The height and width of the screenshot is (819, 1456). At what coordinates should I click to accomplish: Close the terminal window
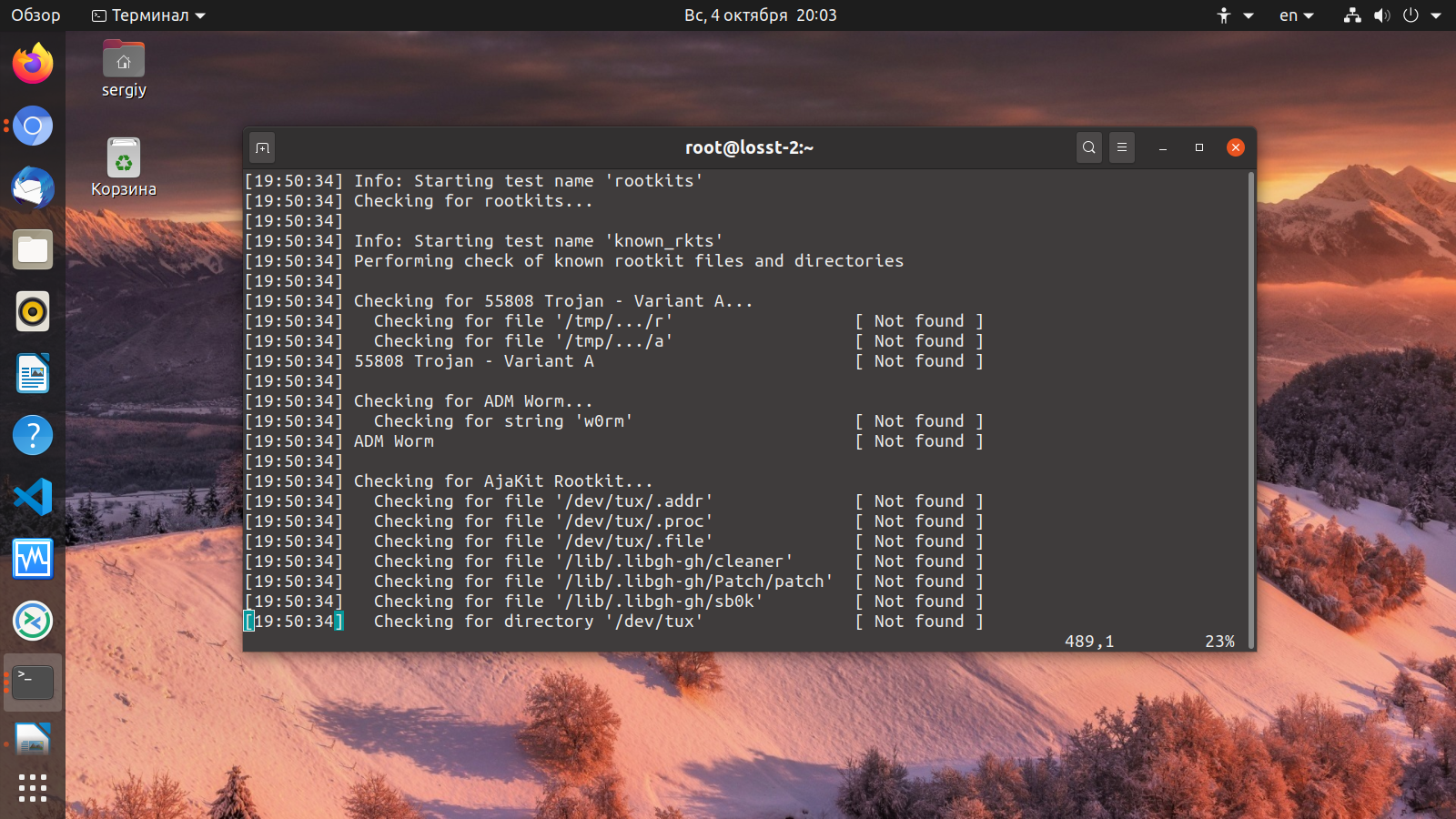click(1235, 147)
